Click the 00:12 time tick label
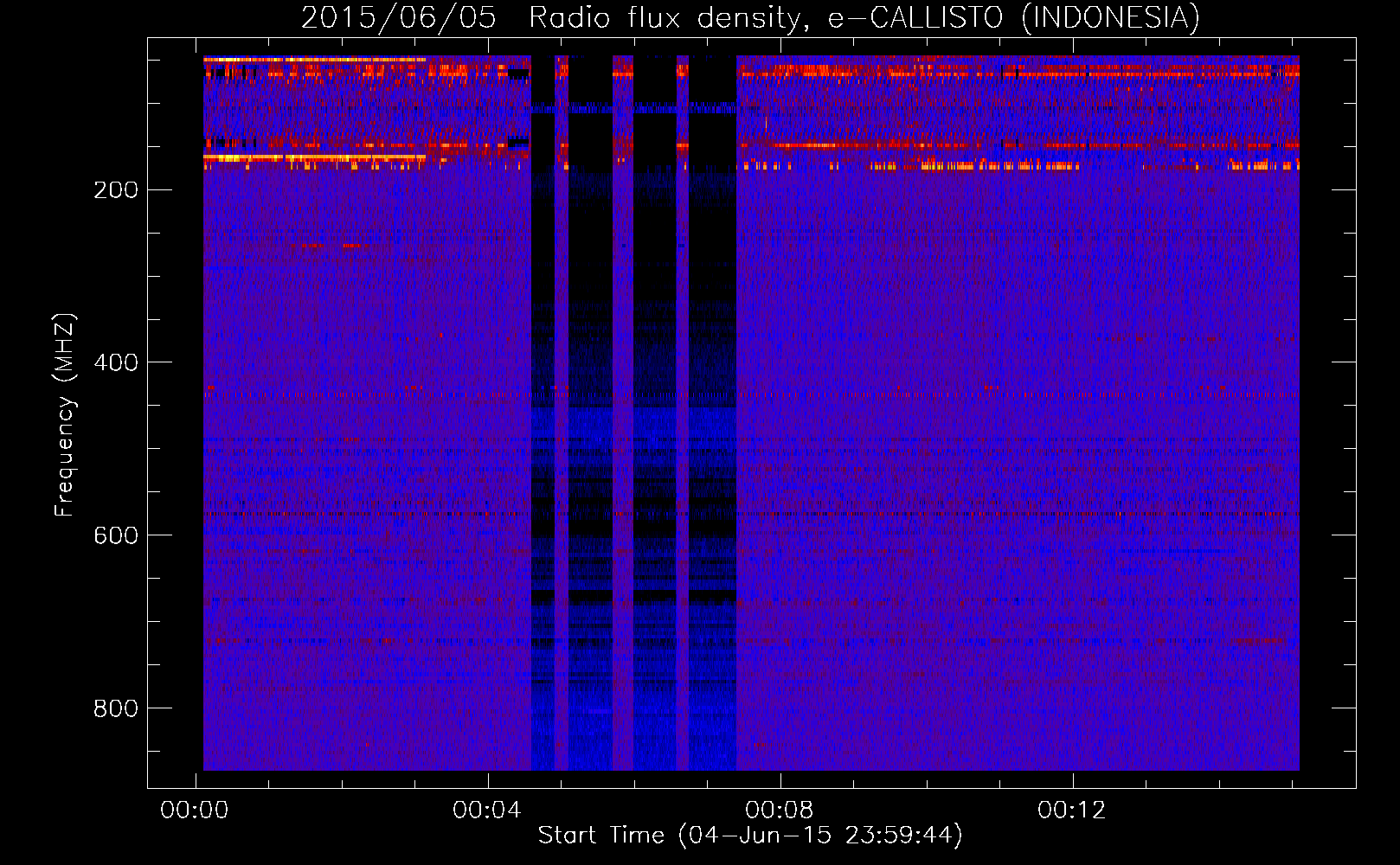Screen dimensions: 1400x865 [1072, 811]
